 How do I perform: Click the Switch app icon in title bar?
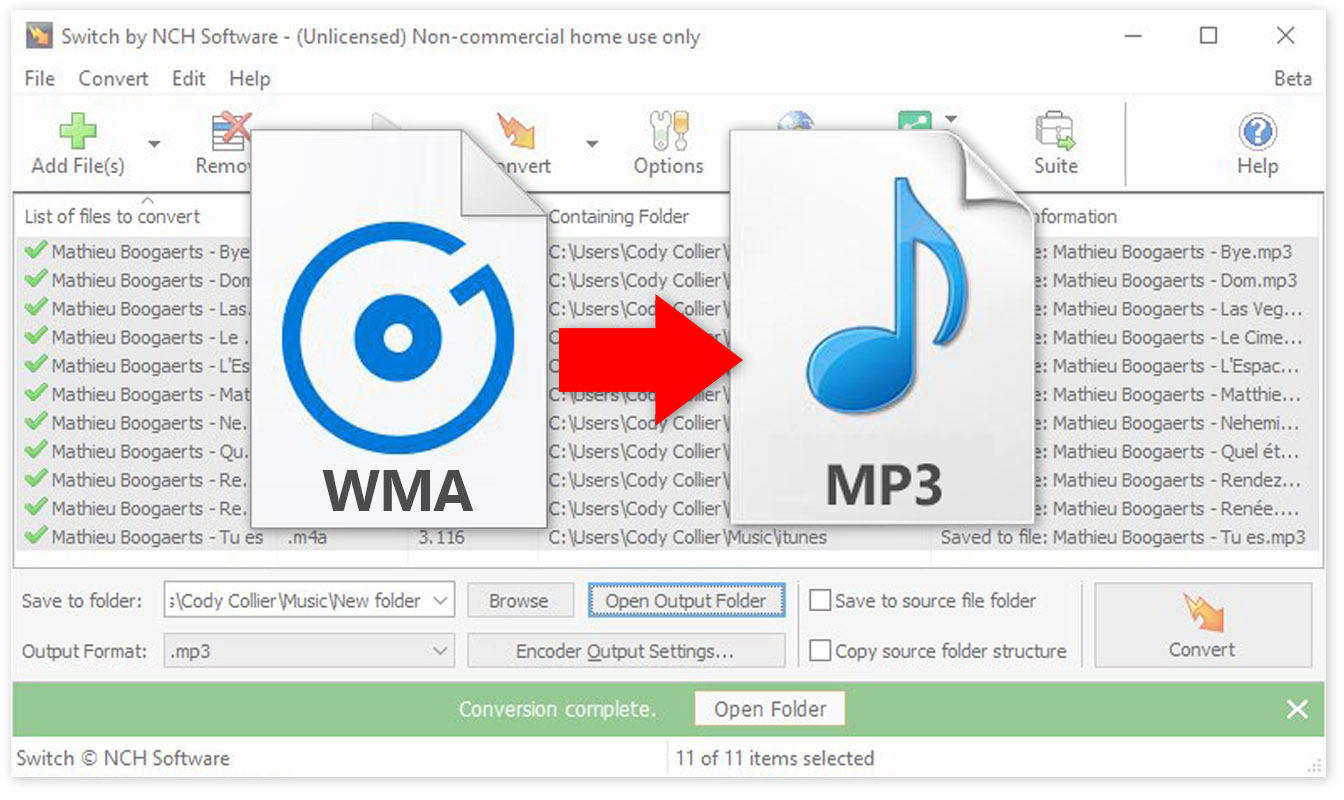coord(39,37)
